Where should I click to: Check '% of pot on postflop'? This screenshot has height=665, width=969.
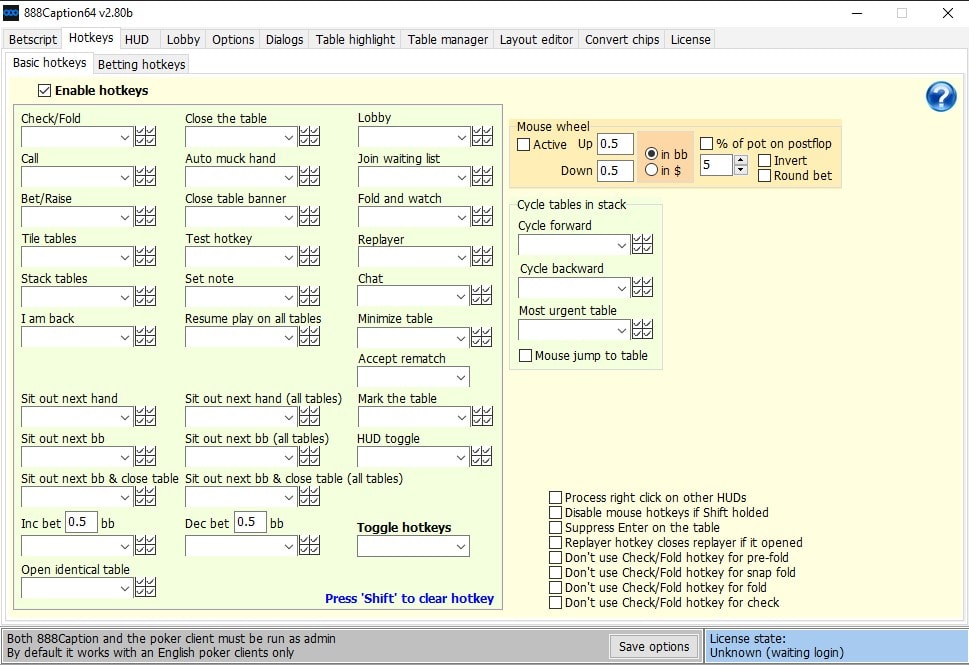706,143
